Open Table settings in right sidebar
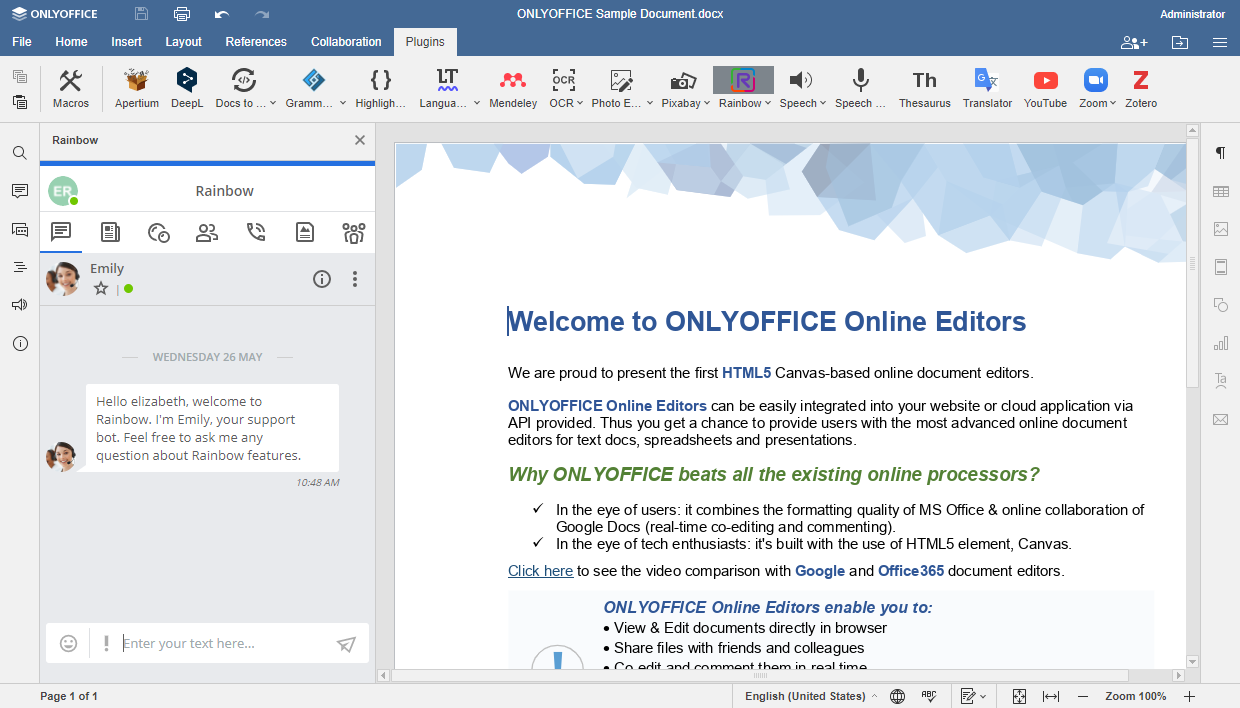This screenshot has width=1240, height=708. click(1220, 191)
